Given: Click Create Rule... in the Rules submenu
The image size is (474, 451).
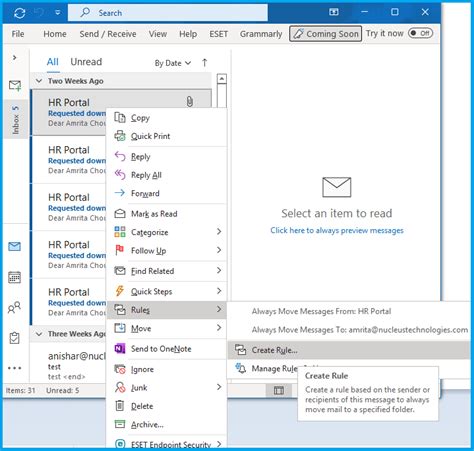Looking at the screenshot, I should [x=349, y=350].
